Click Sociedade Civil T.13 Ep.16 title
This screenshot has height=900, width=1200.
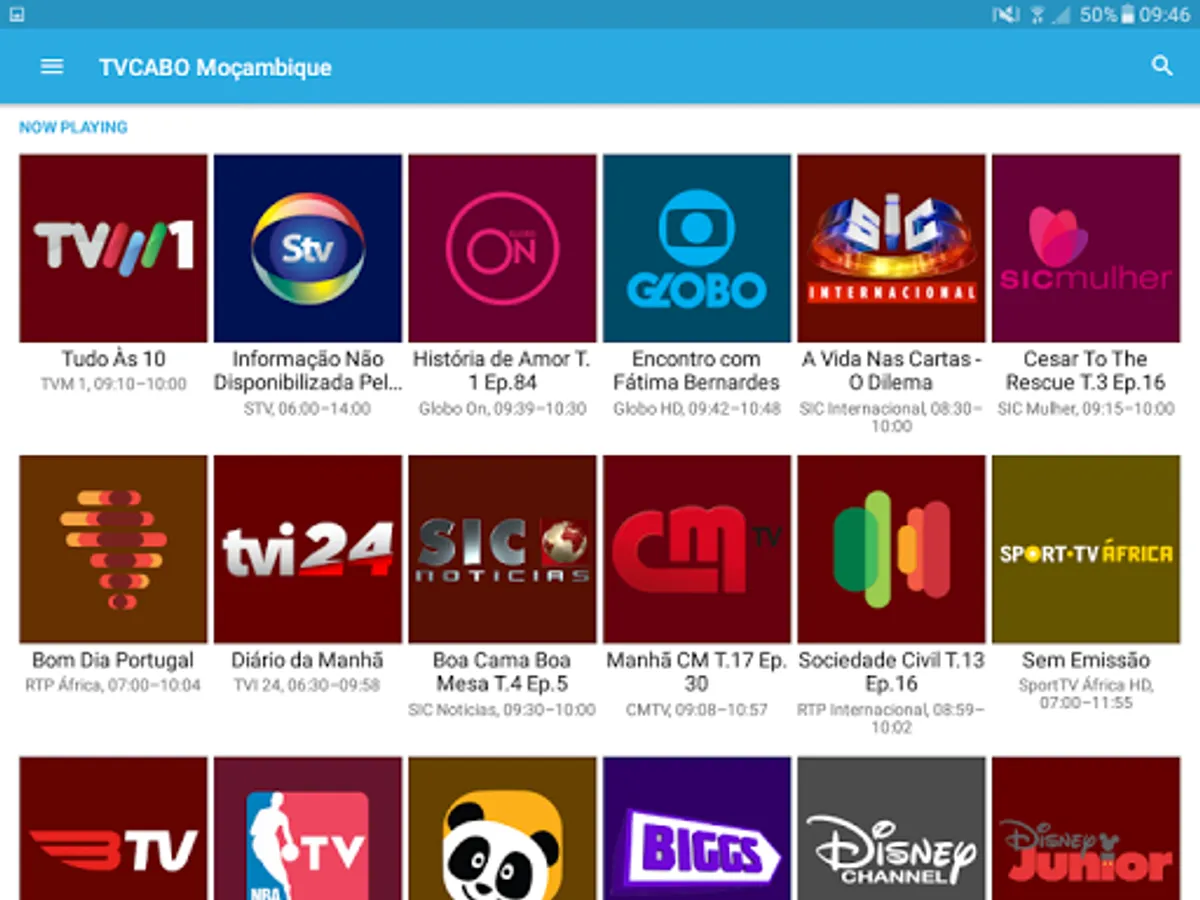[891, 672]
